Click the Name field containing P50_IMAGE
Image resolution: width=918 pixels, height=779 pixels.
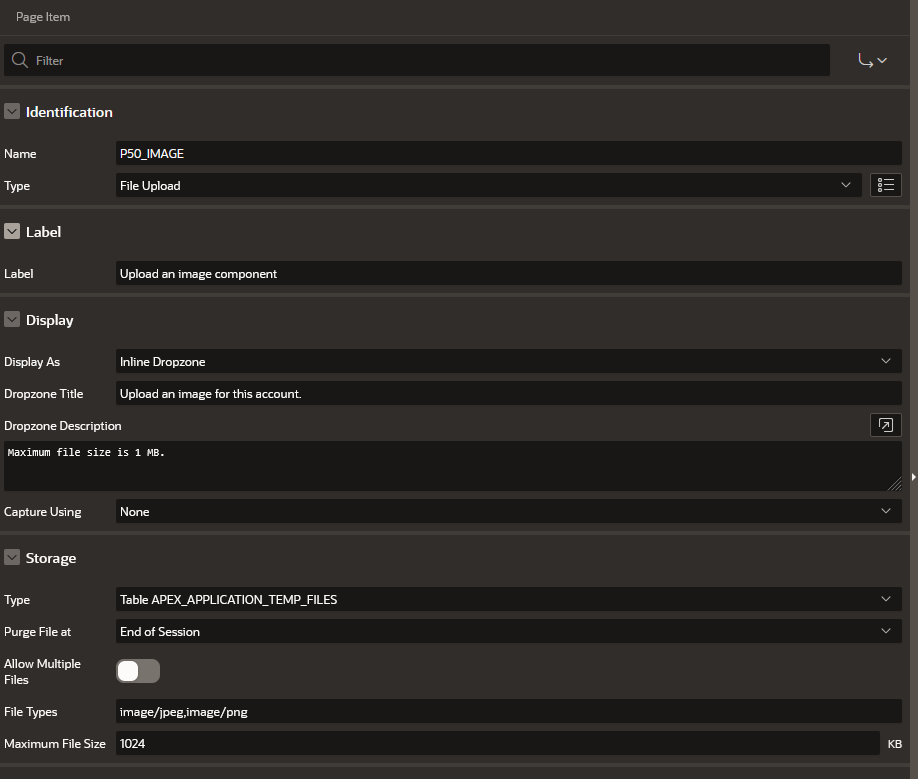tap(508, 153)
